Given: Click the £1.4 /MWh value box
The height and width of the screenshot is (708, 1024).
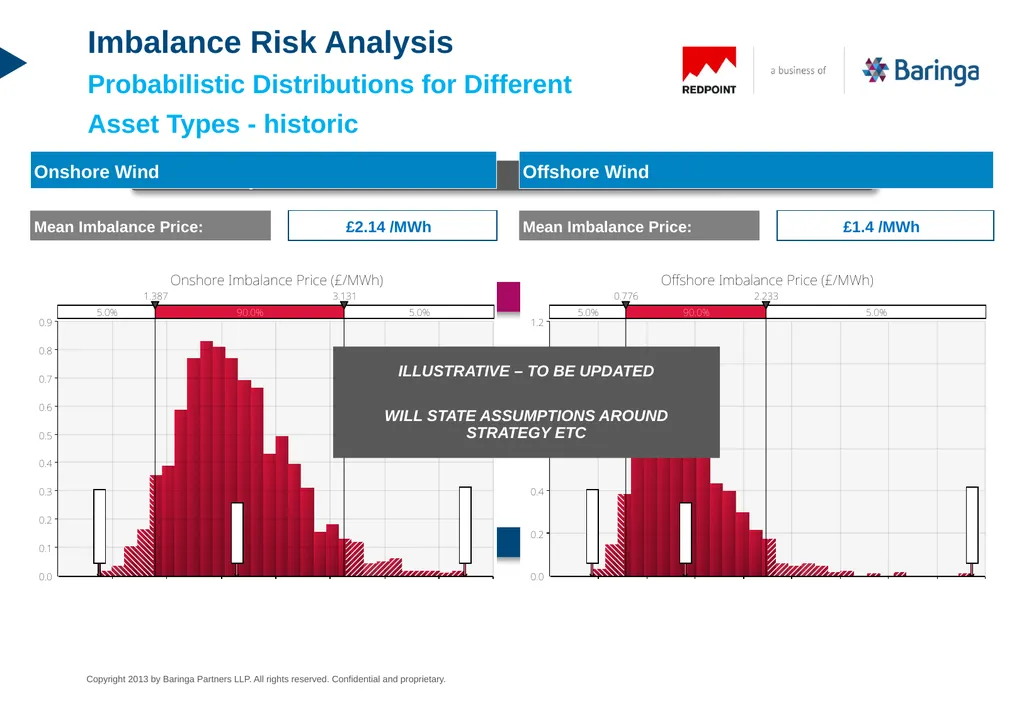Looking at the screenshot, I should coord(885,226).
